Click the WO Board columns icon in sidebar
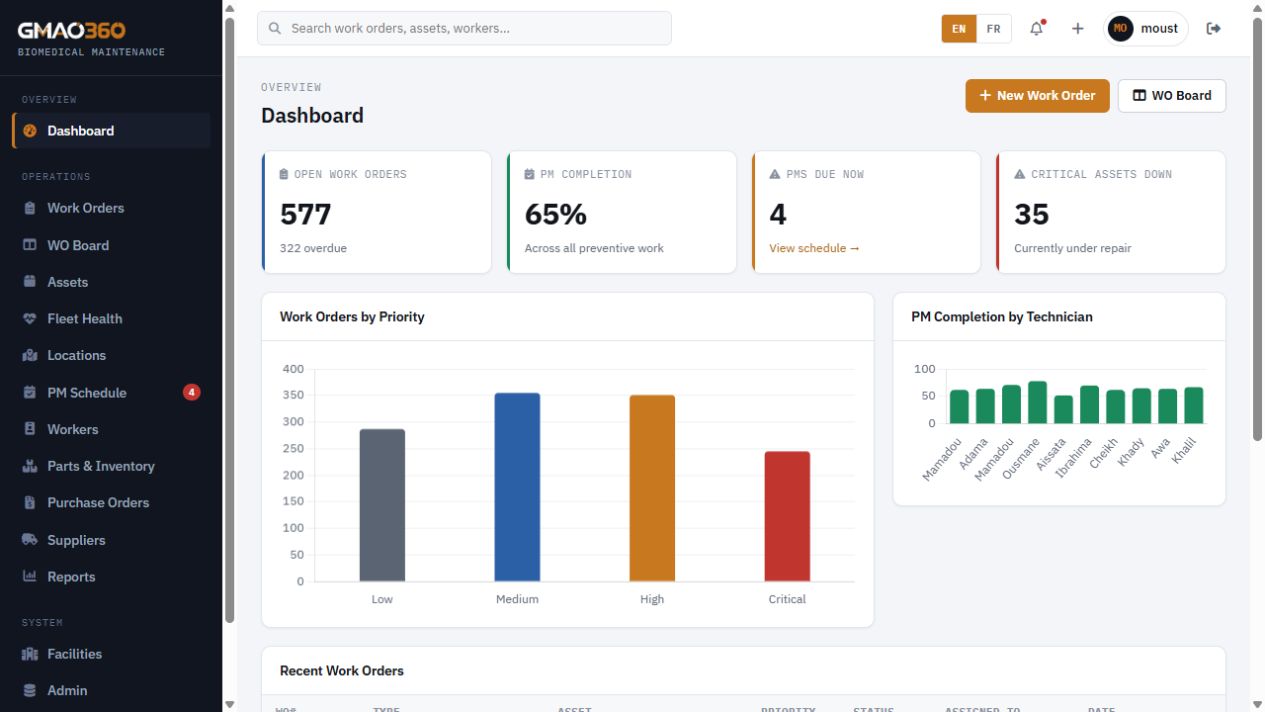Viewport: 1265px width, 712px height. pos(30,245)
